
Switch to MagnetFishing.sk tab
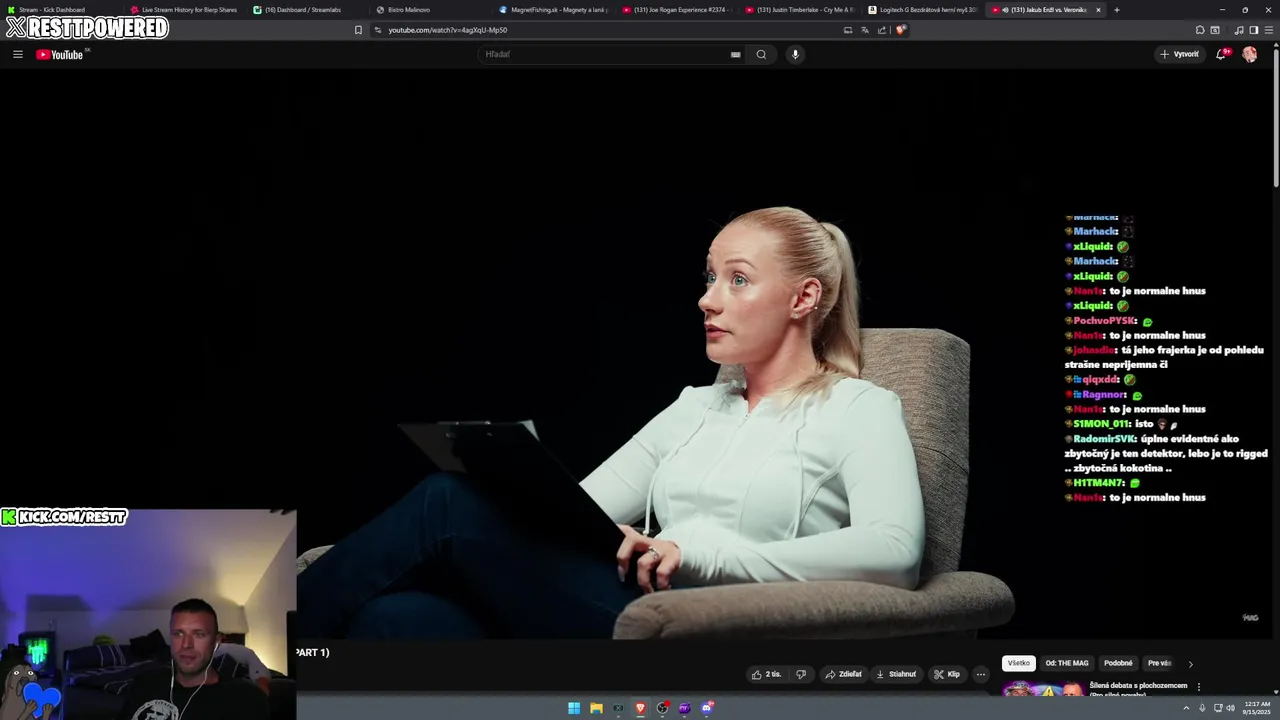click(553, 10)
